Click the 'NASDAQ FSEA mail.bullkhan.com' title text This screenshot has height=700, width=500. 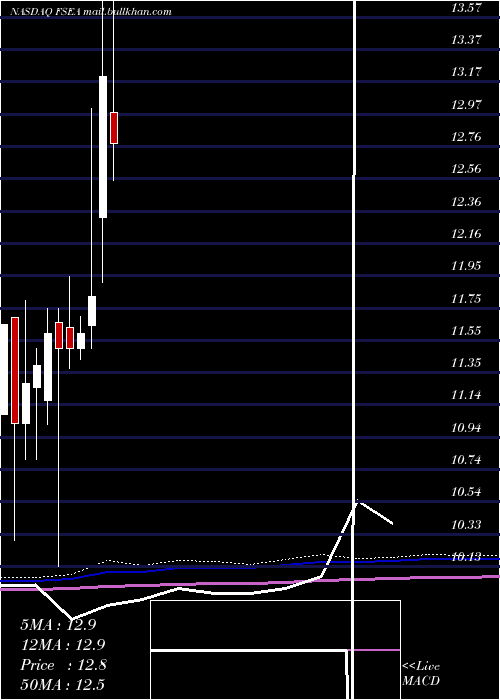coord(91,12)
